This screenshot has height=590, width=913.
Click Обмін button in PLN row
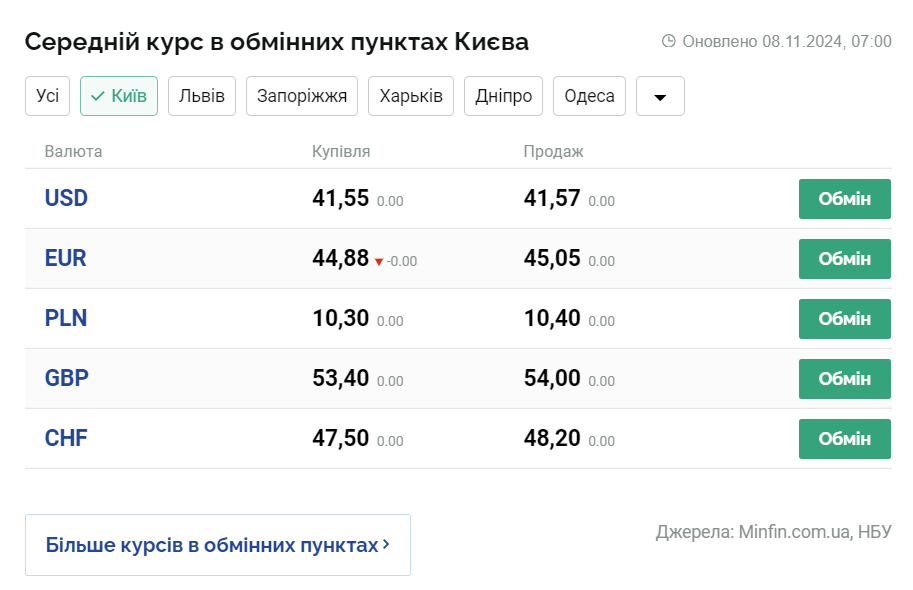pyautogui.click(x=844, y=319)
